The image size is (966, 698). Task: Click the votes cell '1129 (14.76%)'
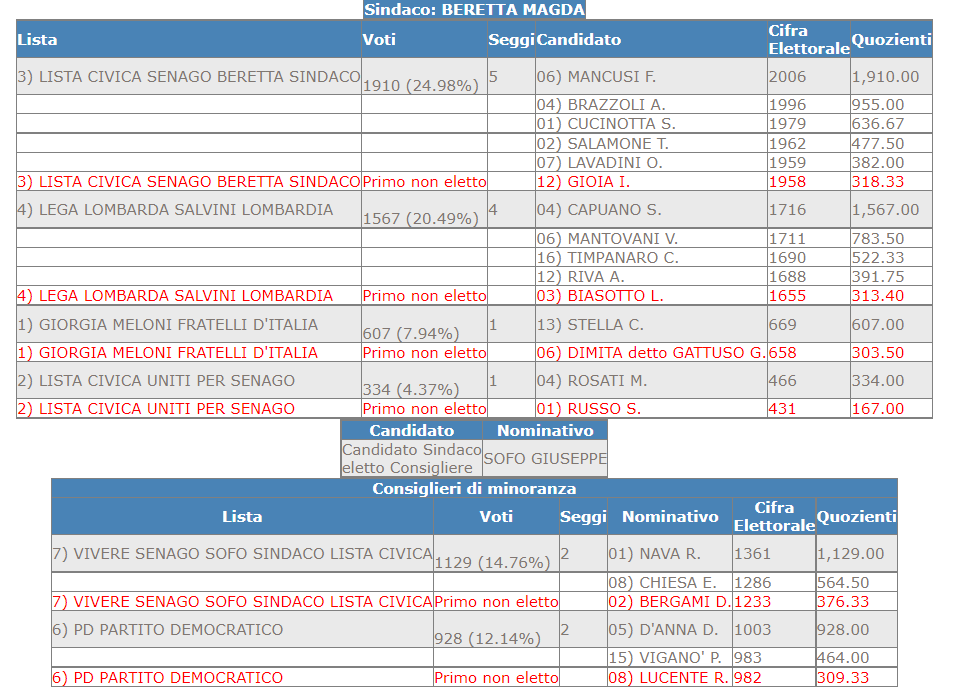pos(492,562)
